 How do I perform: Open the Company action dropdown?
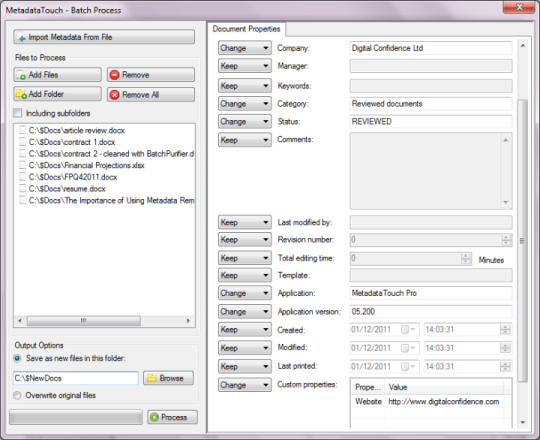(x=245, y=48)
